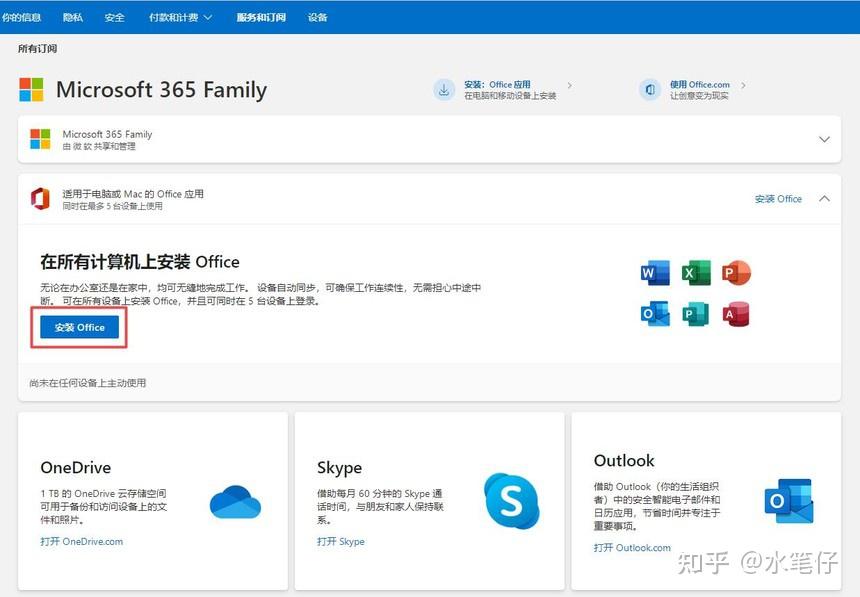
Task: Switch to the 隐私 tab
Action: (72, 17)
